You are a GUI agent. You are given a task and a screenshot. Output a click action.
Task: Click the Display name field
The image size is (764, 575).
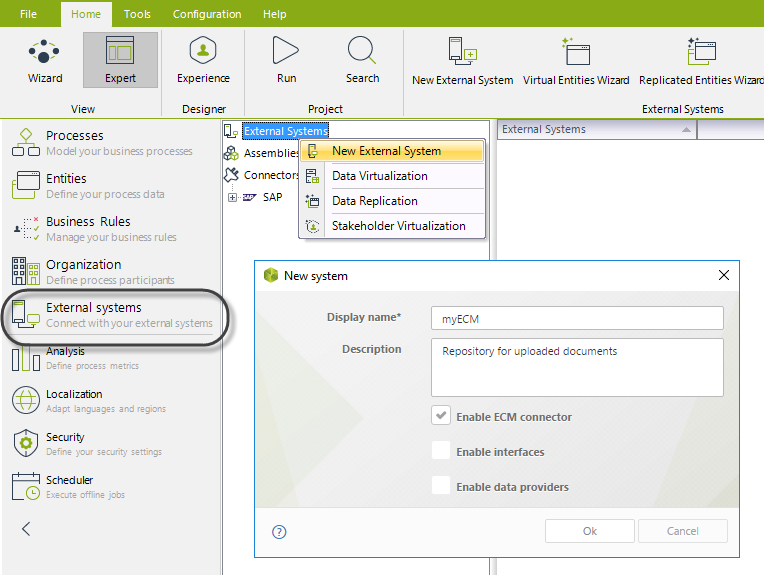(577, 318)
